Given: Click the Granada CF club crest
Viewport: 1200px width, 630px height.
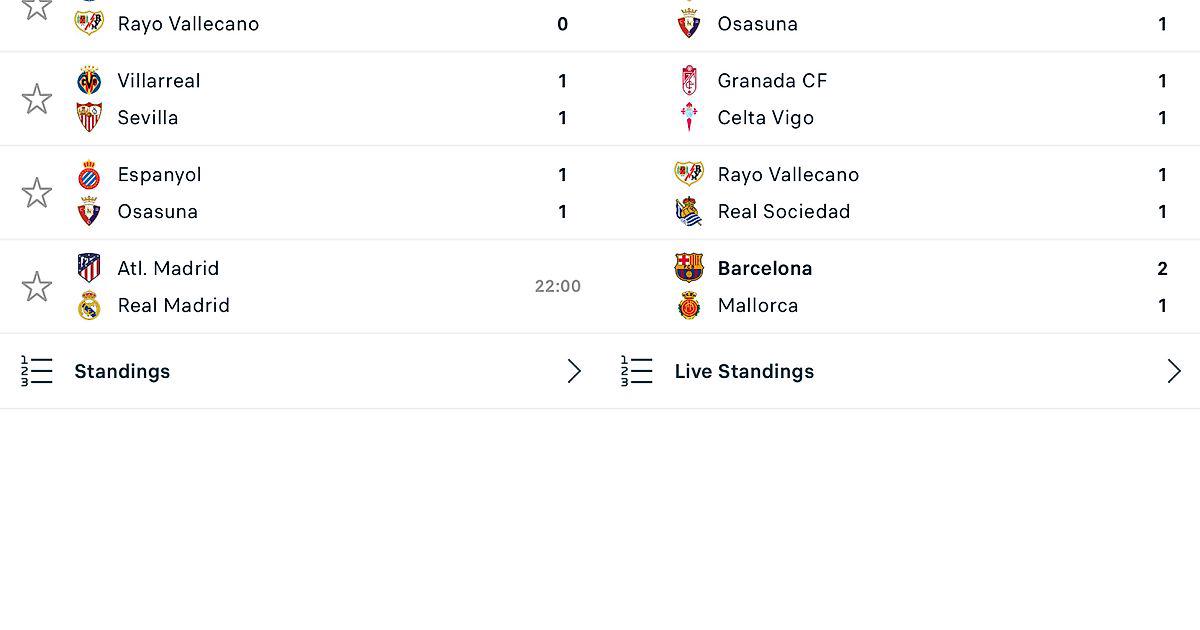Looking at the screenshot, I should click(x=689, y=81).
